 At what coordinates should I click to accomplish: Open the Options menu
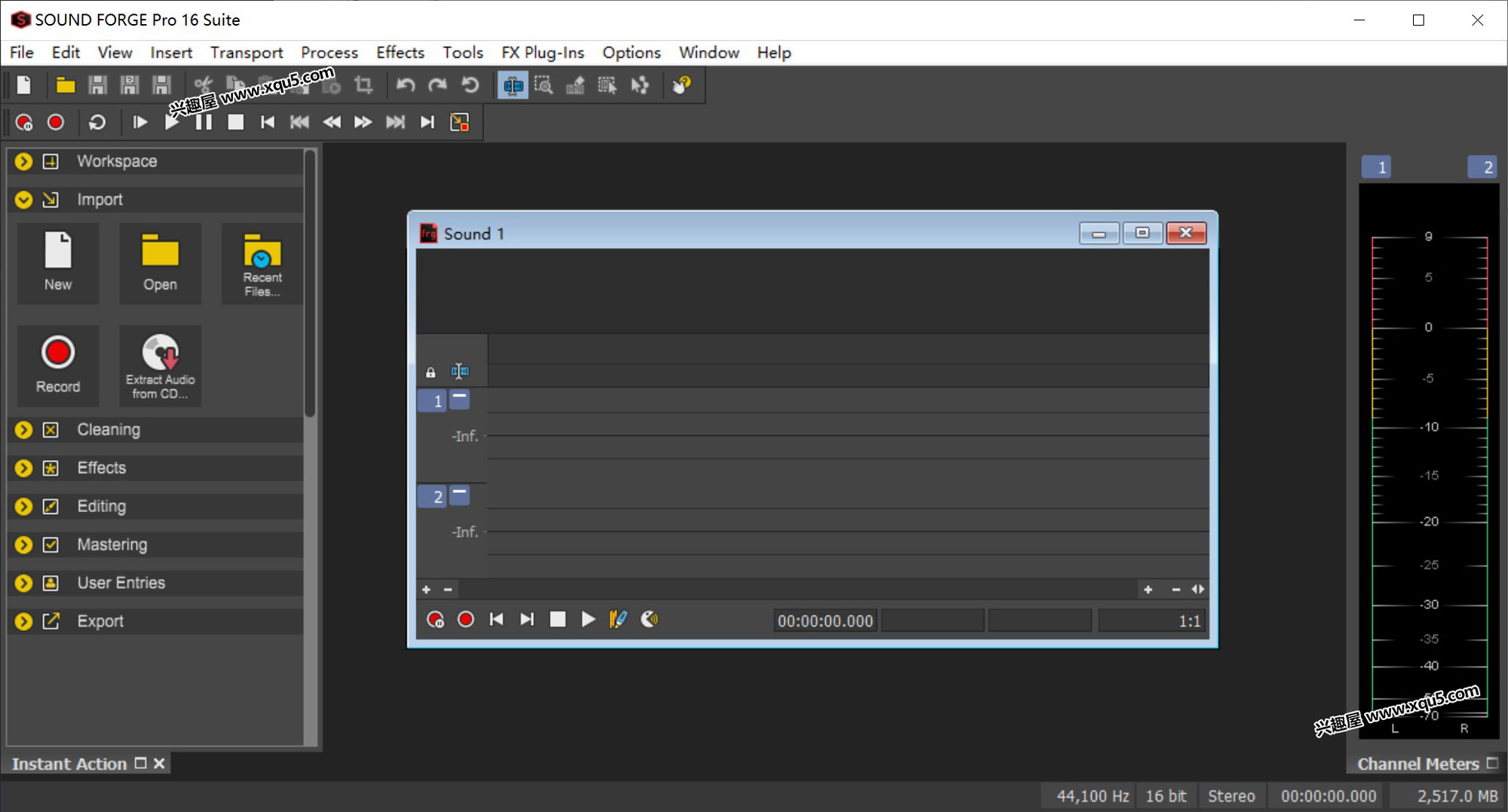click(631, 52)
